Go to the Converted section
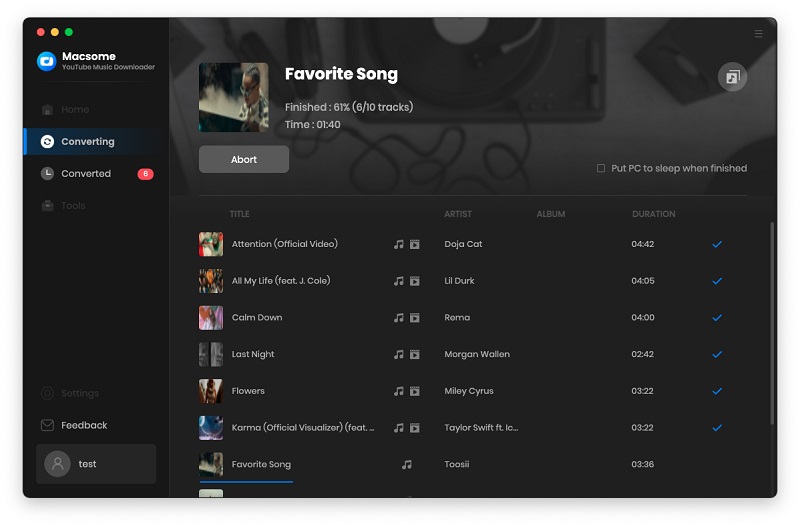The image size is (800, 526). pyautogui.click(x=95, y=174)
